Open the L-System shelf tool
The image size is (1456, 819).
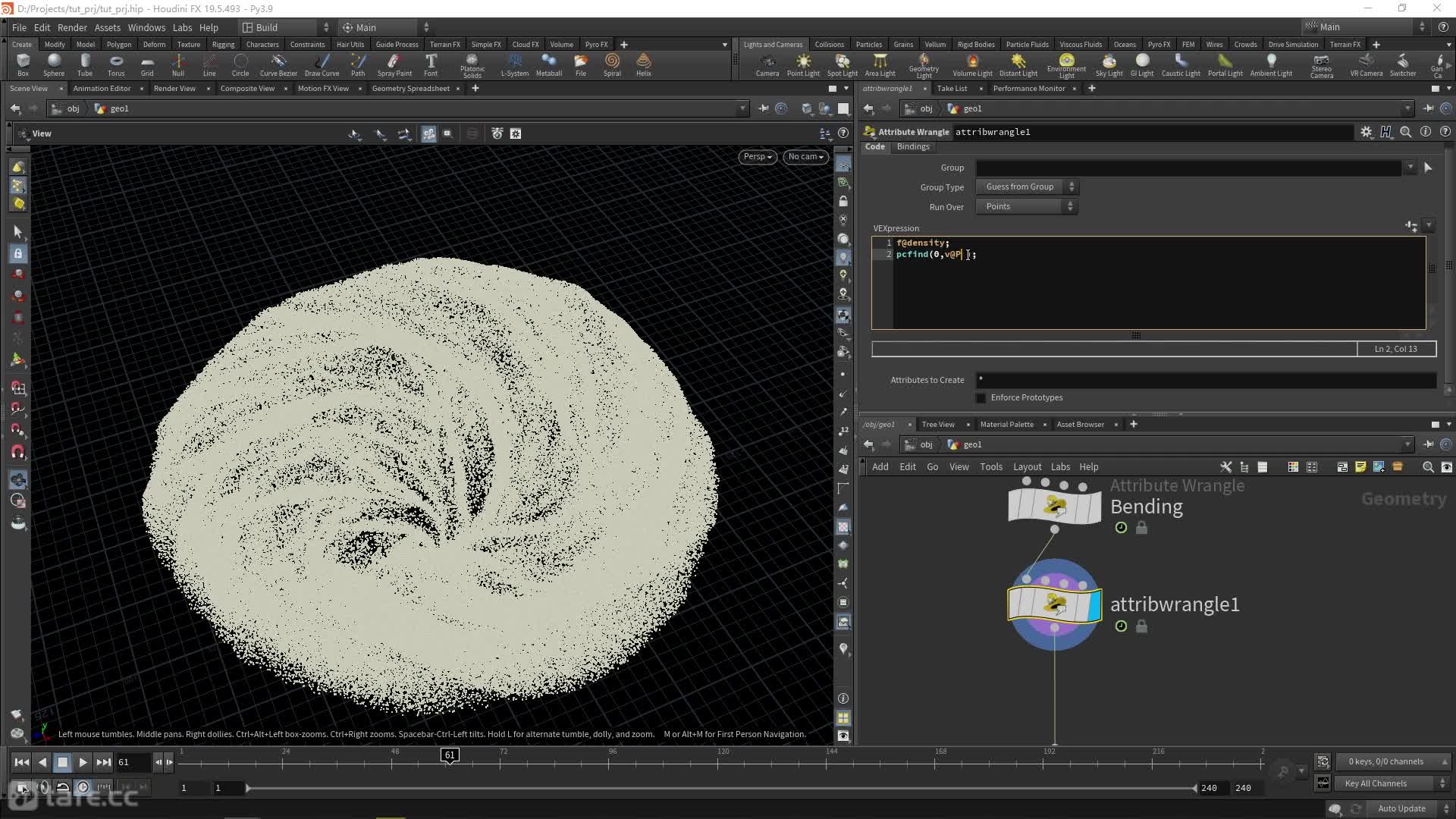pyautogui.click(x=515, y=64)
